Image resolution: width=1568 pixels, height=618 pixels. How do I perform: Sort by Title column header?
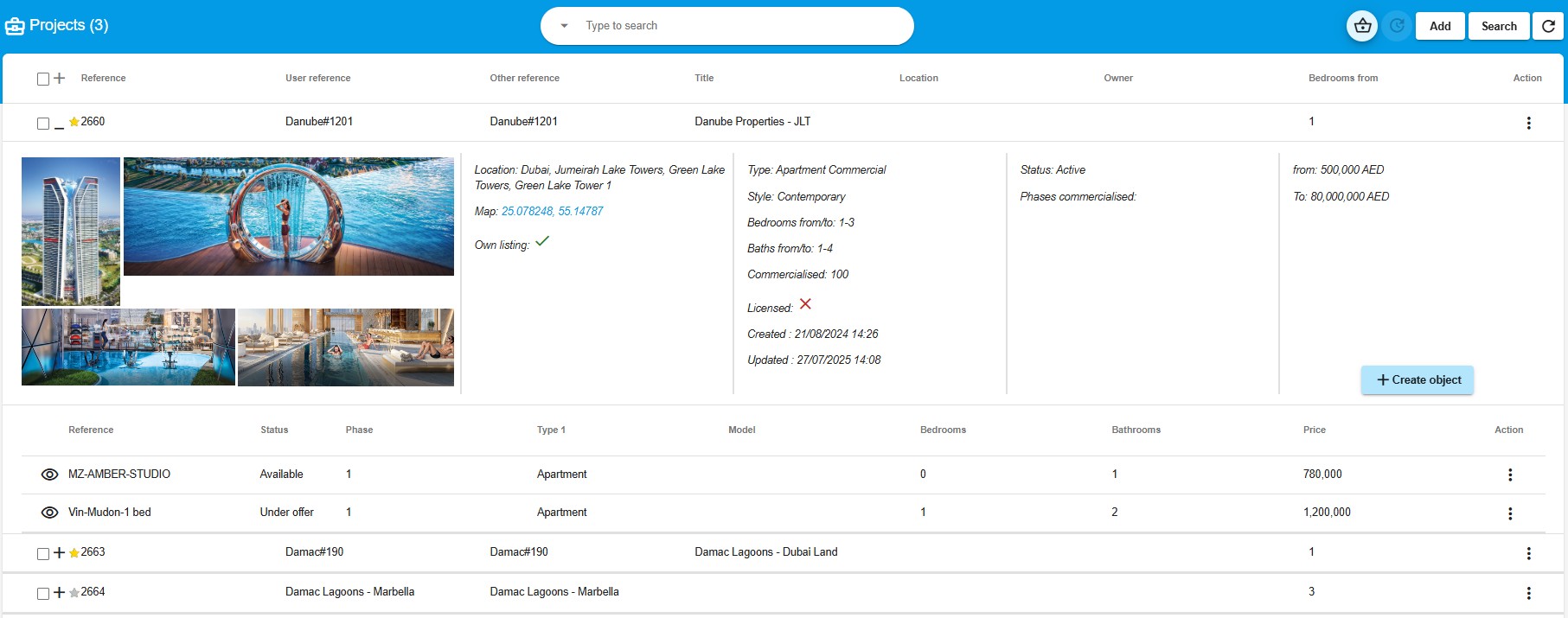[x=704, y=78]
